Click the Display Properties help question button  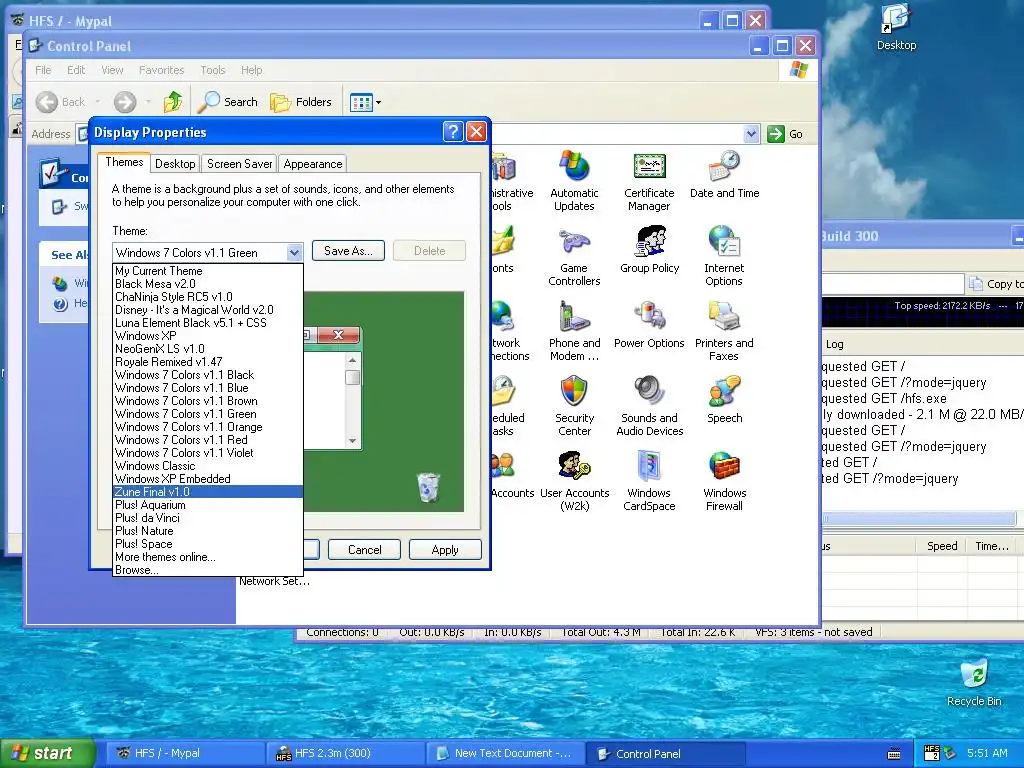[453, 132]
